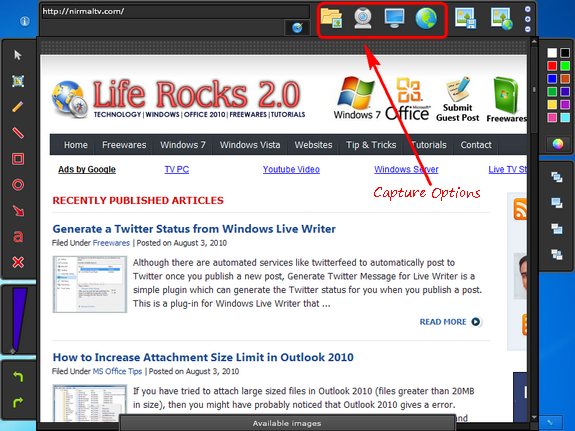Capture the screen with the monitor icon
575x431 pixels.
[x=394, y=18]
